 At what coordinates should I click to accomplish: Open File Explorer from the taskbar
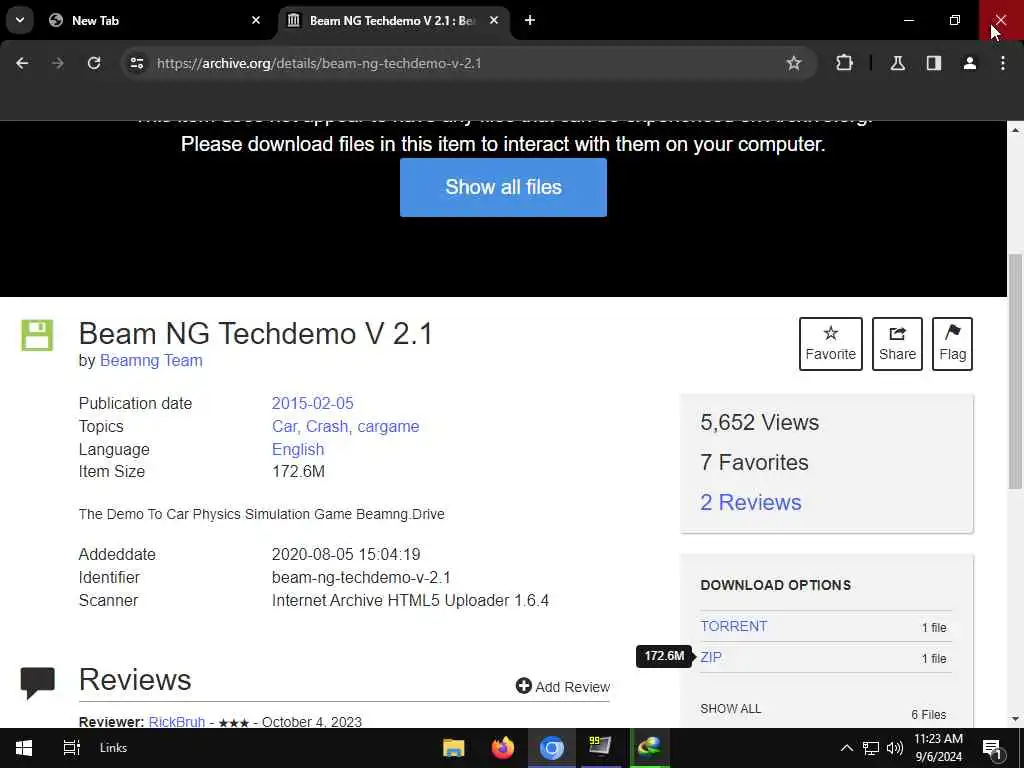(453, 748)
